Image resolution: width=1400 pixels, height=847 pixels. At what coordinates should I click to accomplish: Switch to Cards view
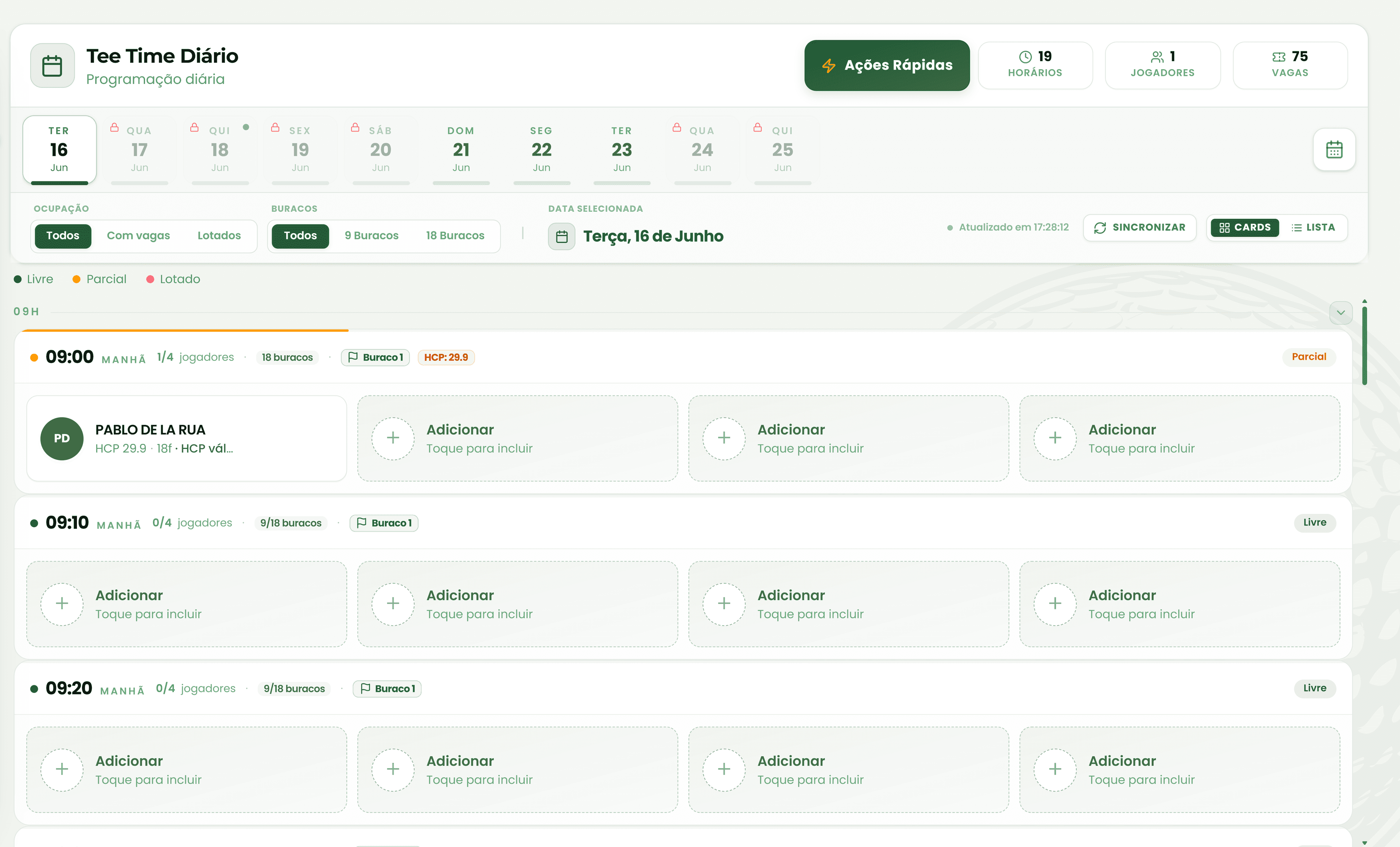[x=1244, y=228]
